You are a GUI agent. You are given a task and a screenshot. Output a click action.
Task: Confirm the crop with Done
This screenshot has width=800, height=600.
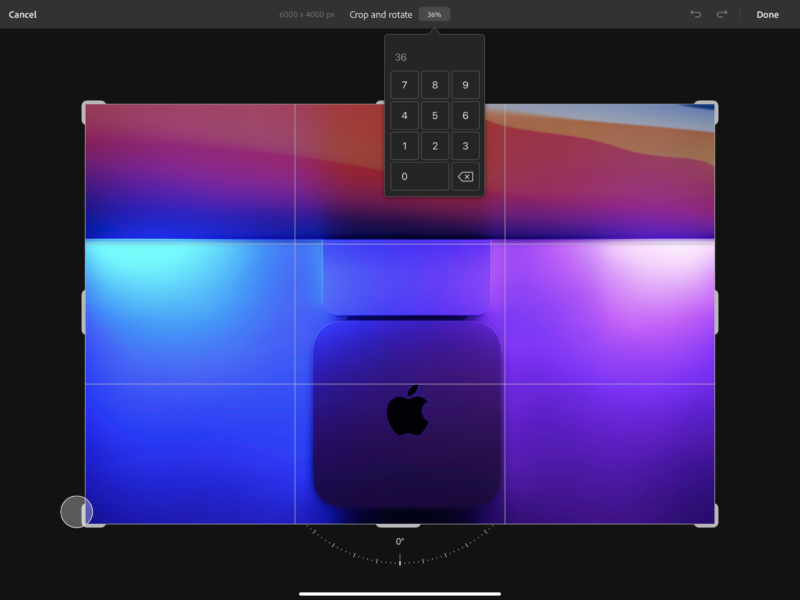pos(767,14)
